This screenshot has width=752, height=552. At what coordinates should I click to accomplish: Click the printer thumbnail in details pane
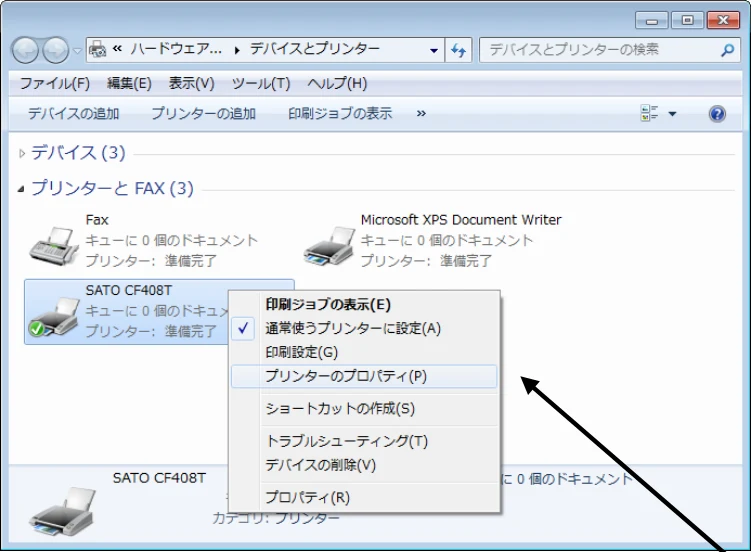[x=62, y=511]
